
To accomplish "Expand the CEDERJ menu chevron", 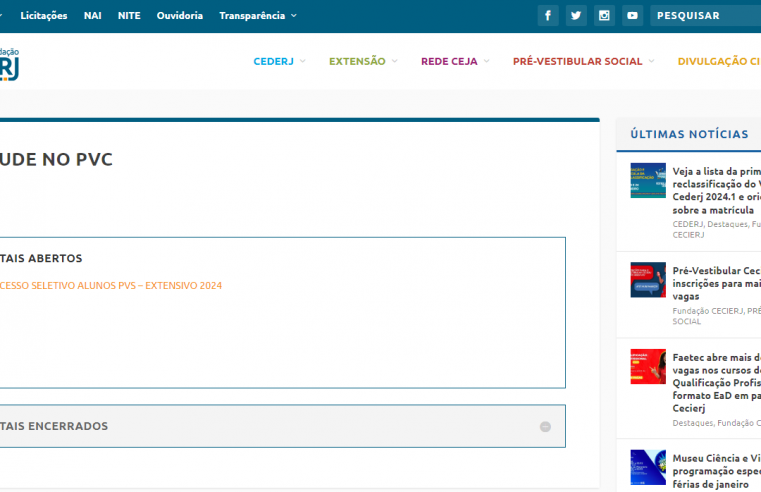I will coord(303,61).
